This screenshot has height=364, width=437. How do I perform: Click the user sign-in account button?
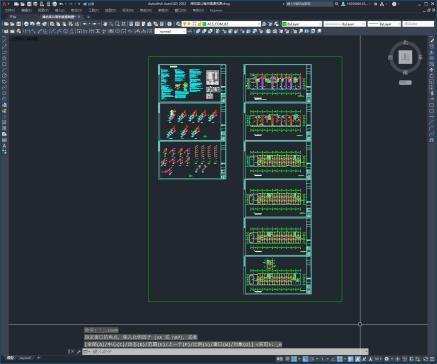355,4
